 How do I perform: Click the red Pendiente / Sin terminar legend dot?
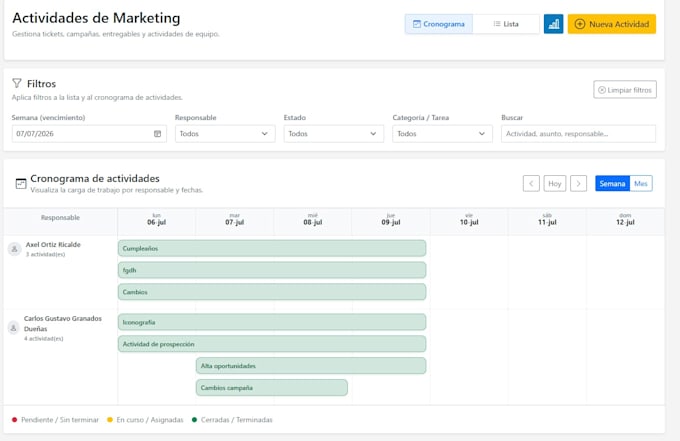pyautogui.click(x=14, y=420)
